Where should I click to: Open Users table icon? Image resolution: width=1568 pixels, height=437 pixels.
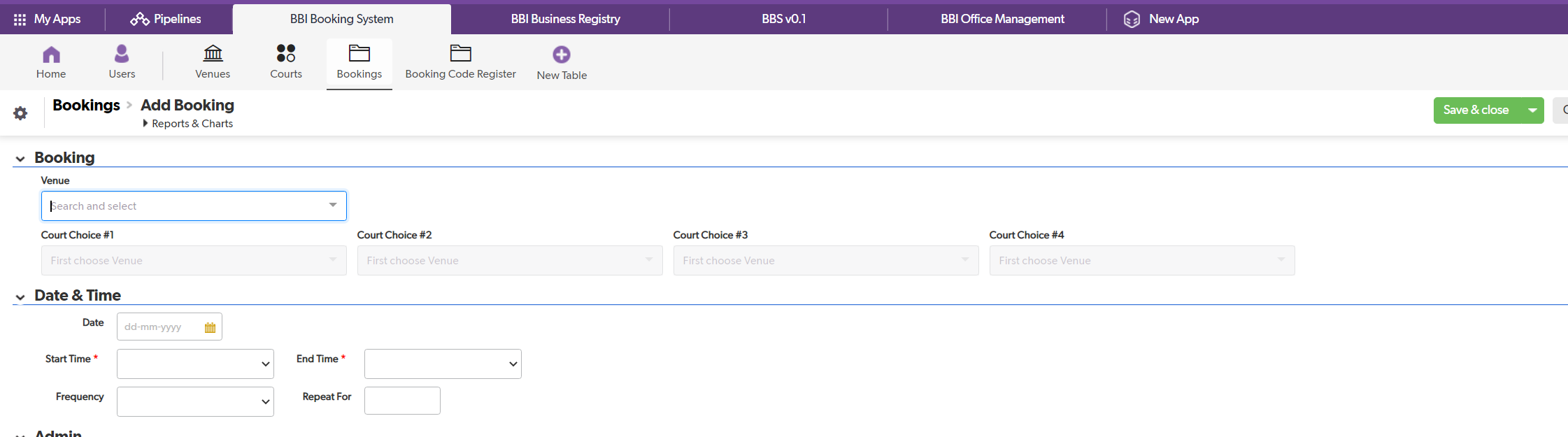(122, 53)
